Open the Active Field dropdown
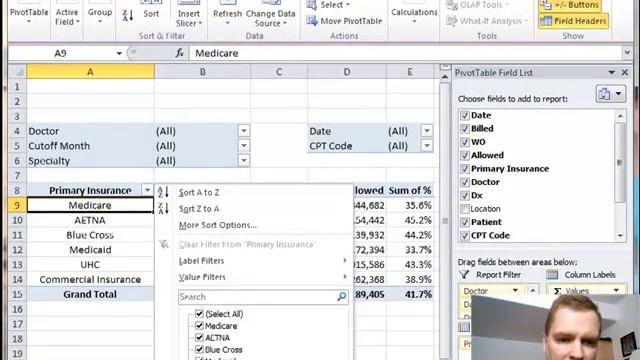This screenshot has height=360, width=640. tap(67, 16)
